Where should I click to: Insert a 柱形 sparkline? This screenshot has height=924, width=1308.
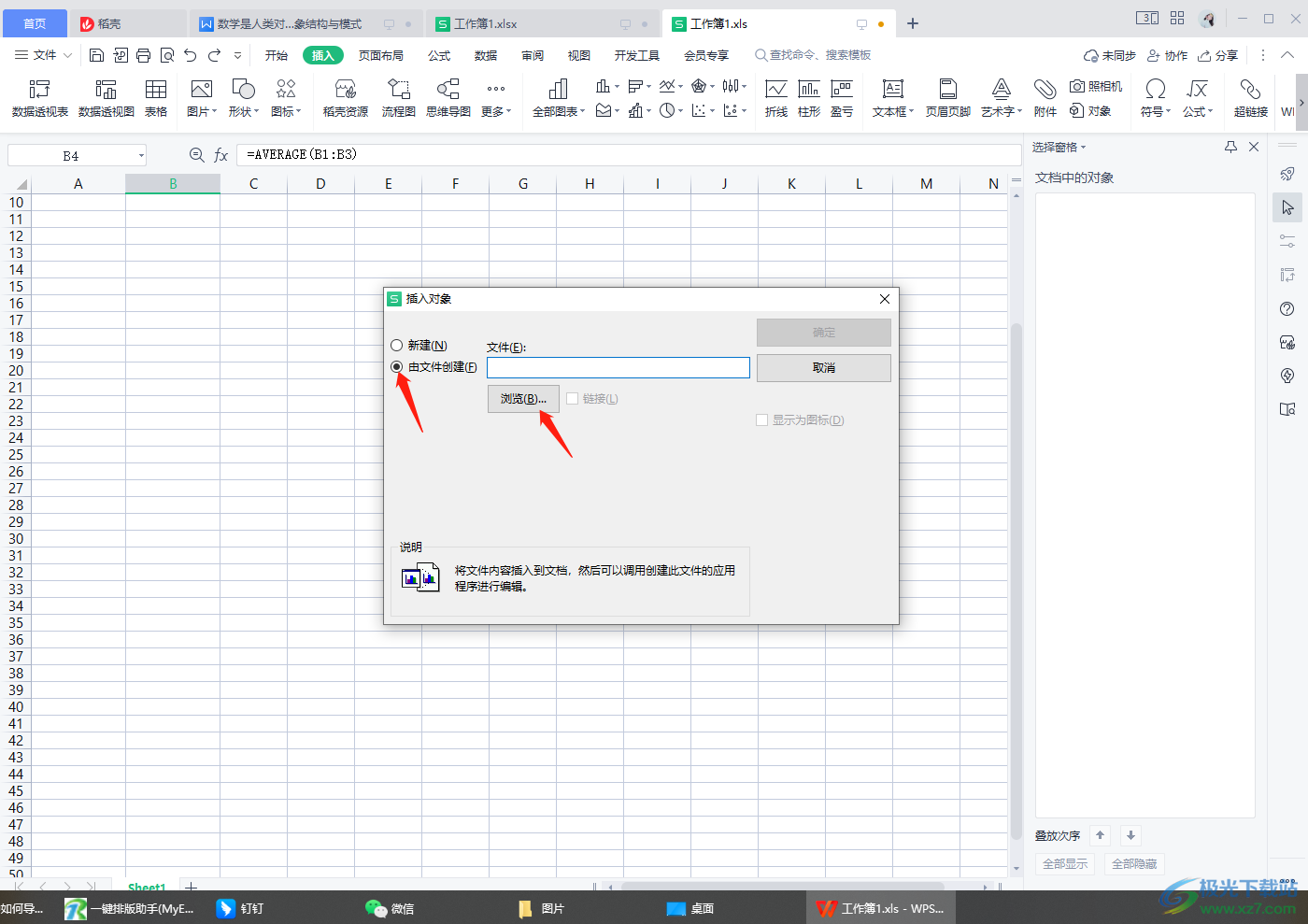[809, 98]
